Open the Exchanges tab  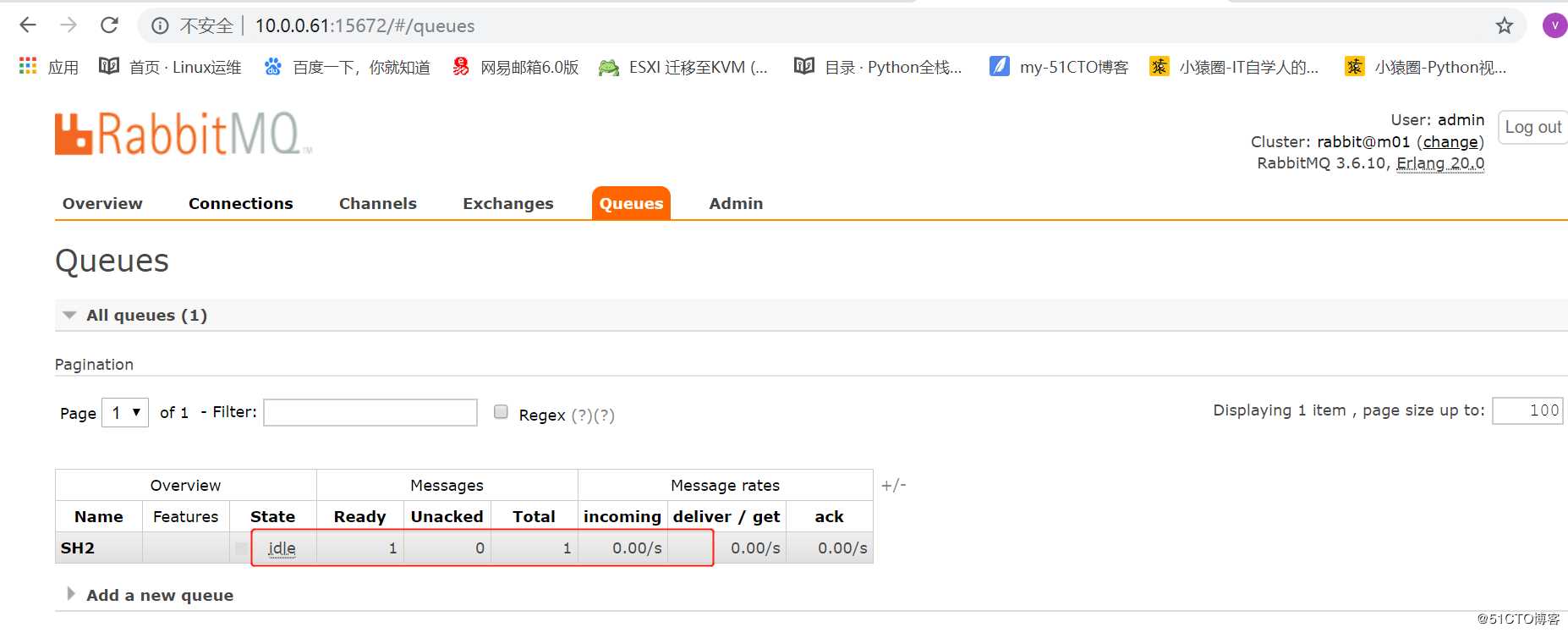507,203
